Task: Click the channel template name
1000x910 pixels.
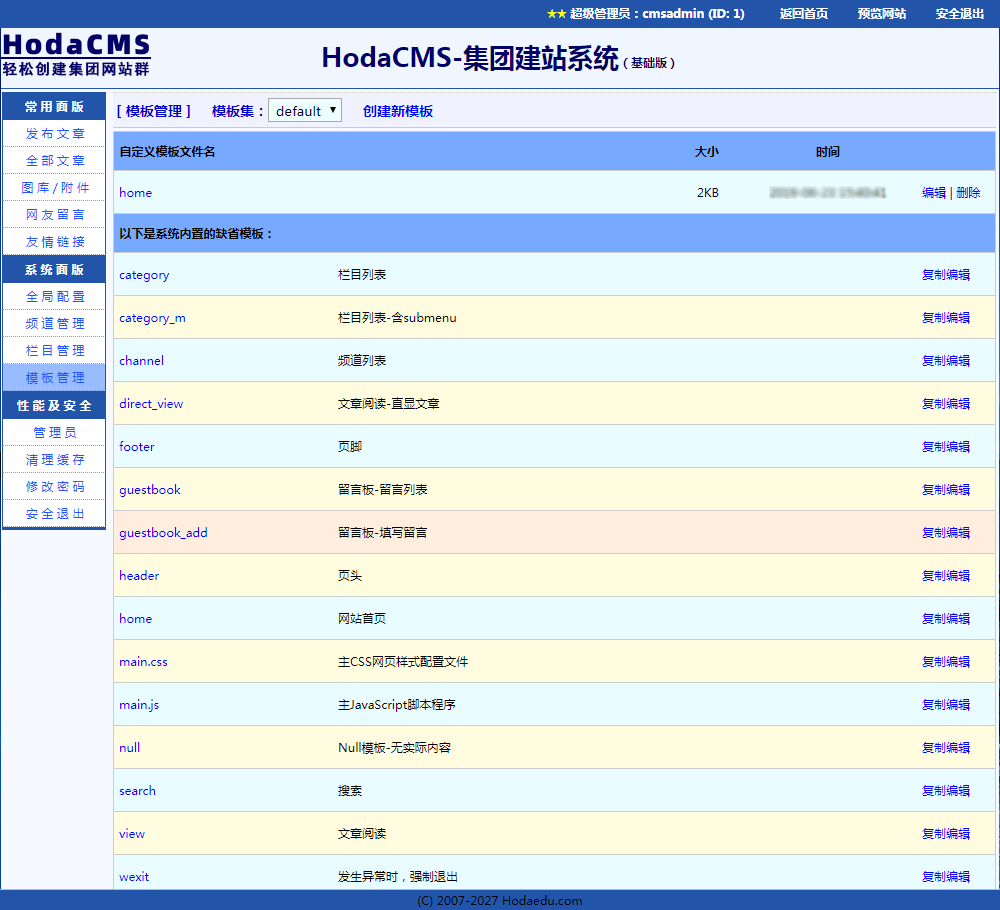Action: tap(142, 360)
